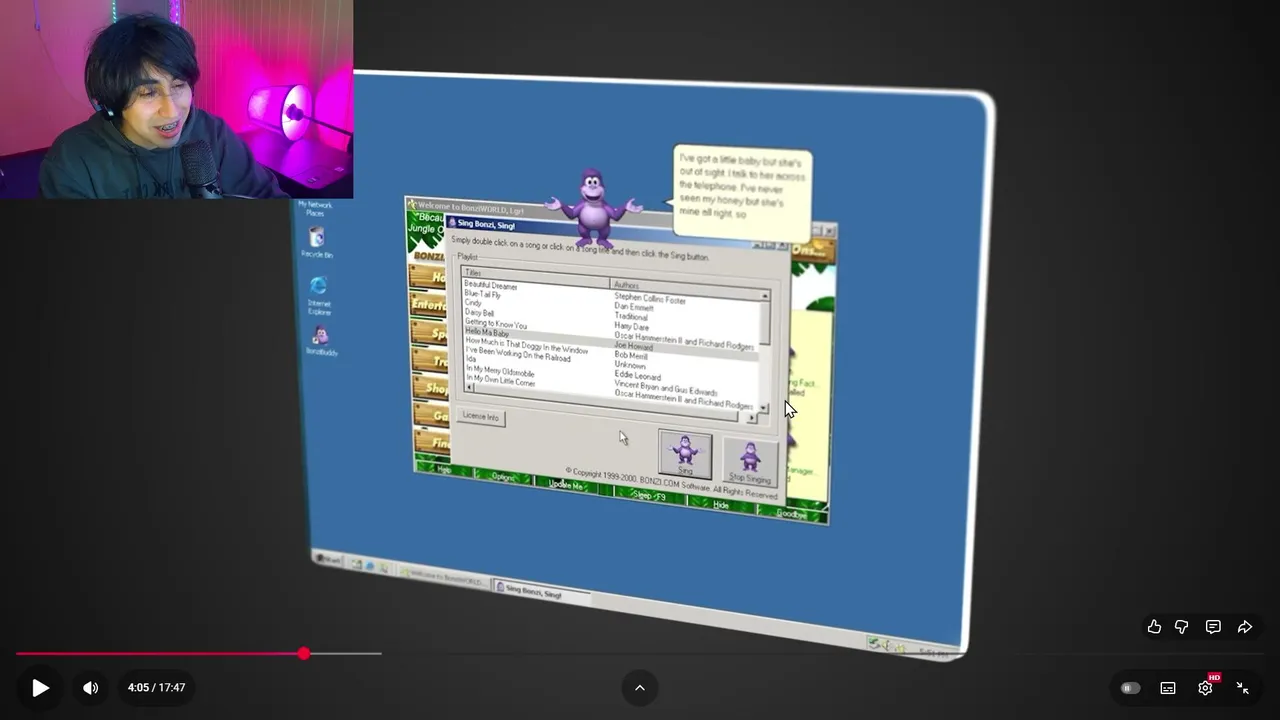Screen dimensions: 1280x720
Task: Open the HD settings gear
Action: point(1206,687)
